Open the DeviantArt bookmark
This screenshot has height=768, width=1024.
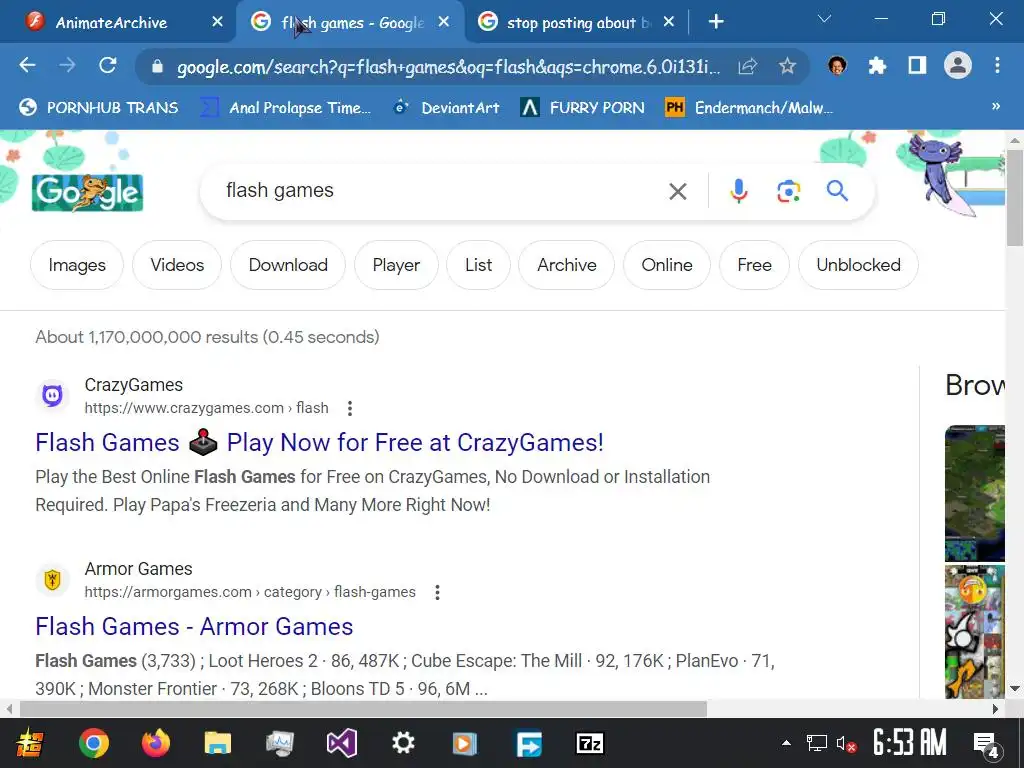pyautogui.click(x=447, y=108)
